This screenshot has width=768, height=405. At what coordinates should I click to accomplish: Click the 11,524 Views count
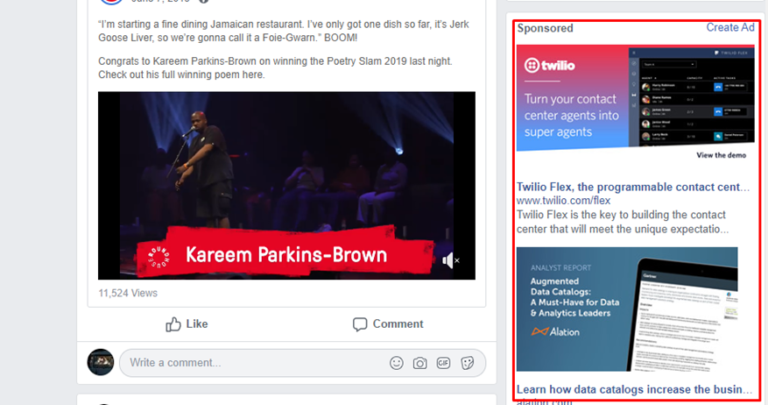pyautogui.click(x=127, y=293)
